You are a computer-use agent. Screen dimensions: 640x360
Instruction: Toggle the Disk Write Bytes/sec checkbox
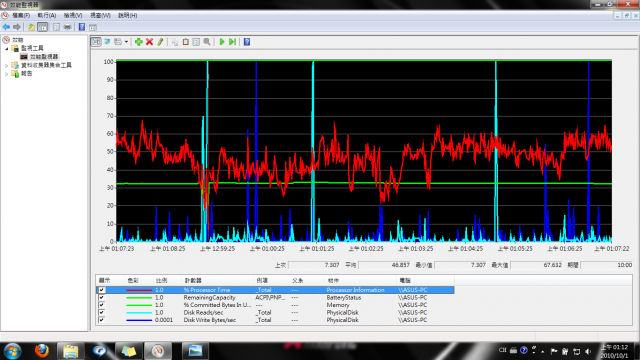(x=102, y=320)
